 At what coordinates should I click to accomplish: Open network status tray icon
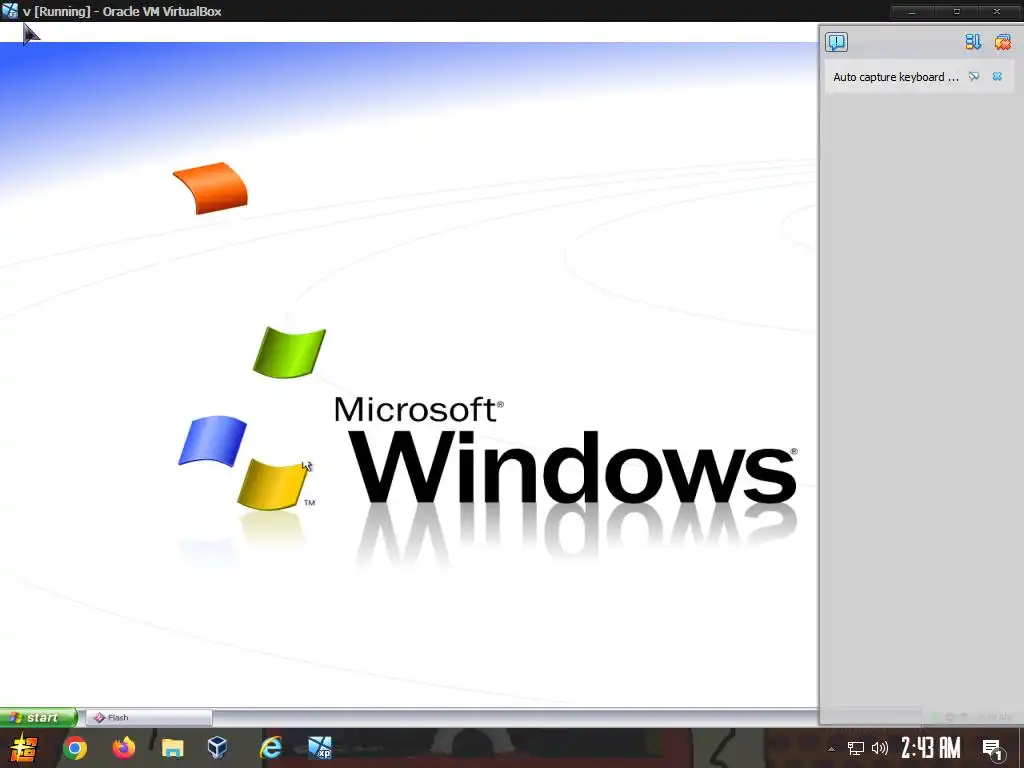point(855,748)
